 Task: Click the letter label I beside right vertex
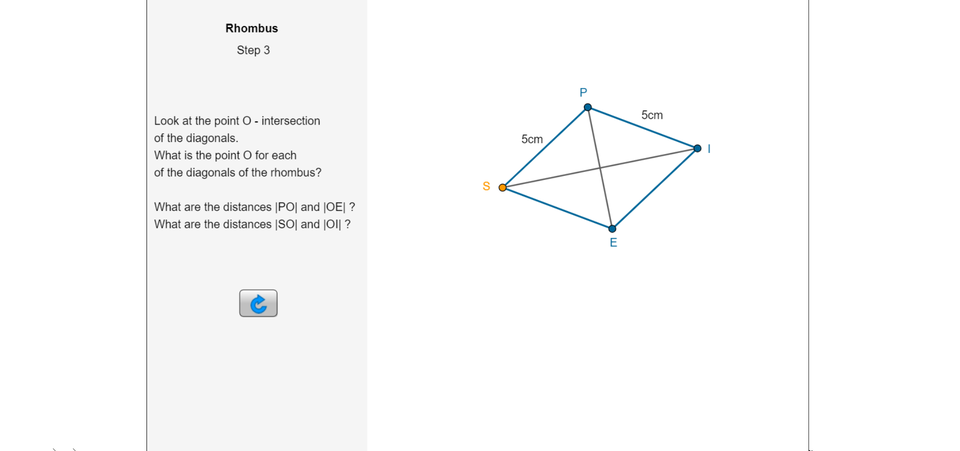pos(709,149)
